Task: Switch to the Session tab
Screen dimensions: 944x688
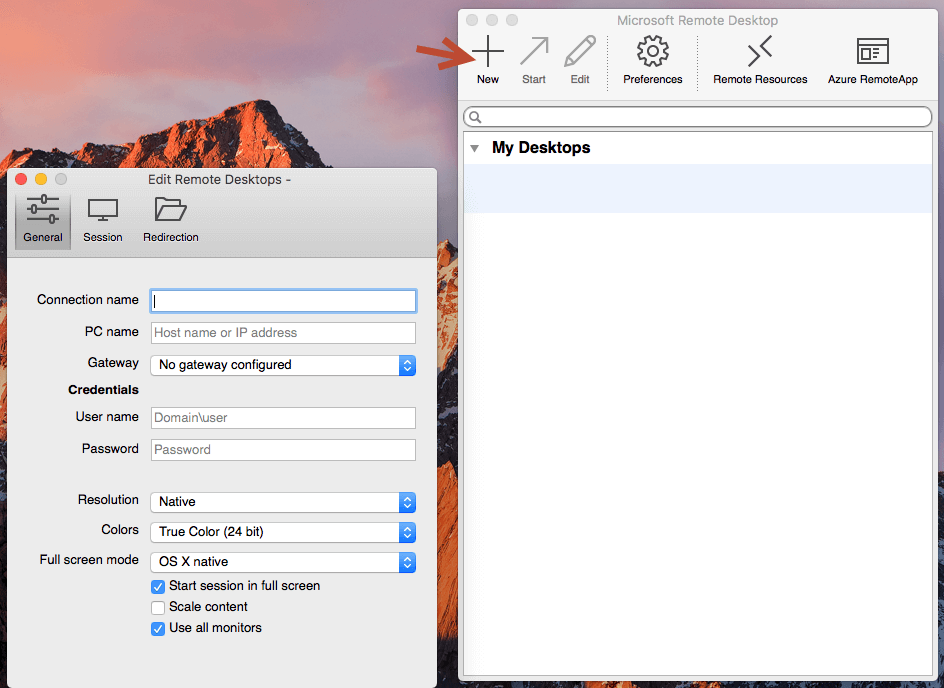Action: click(103, 220)
